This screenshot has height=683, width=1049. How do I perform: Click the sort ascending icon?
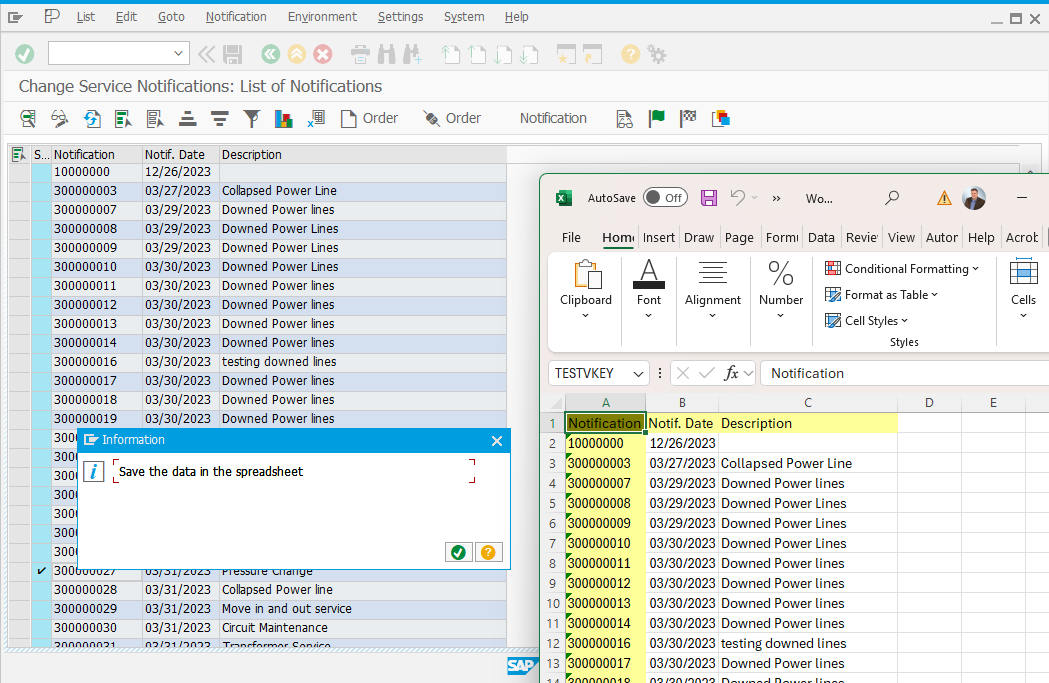click(187, 118)
